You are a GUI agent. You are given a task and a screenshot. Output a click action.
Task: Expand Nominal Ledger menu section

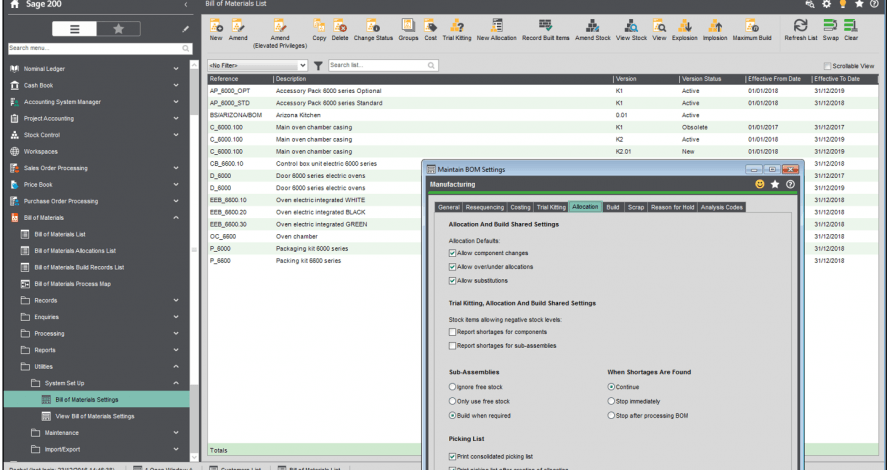pyautogui.click(x=176, y=69)
